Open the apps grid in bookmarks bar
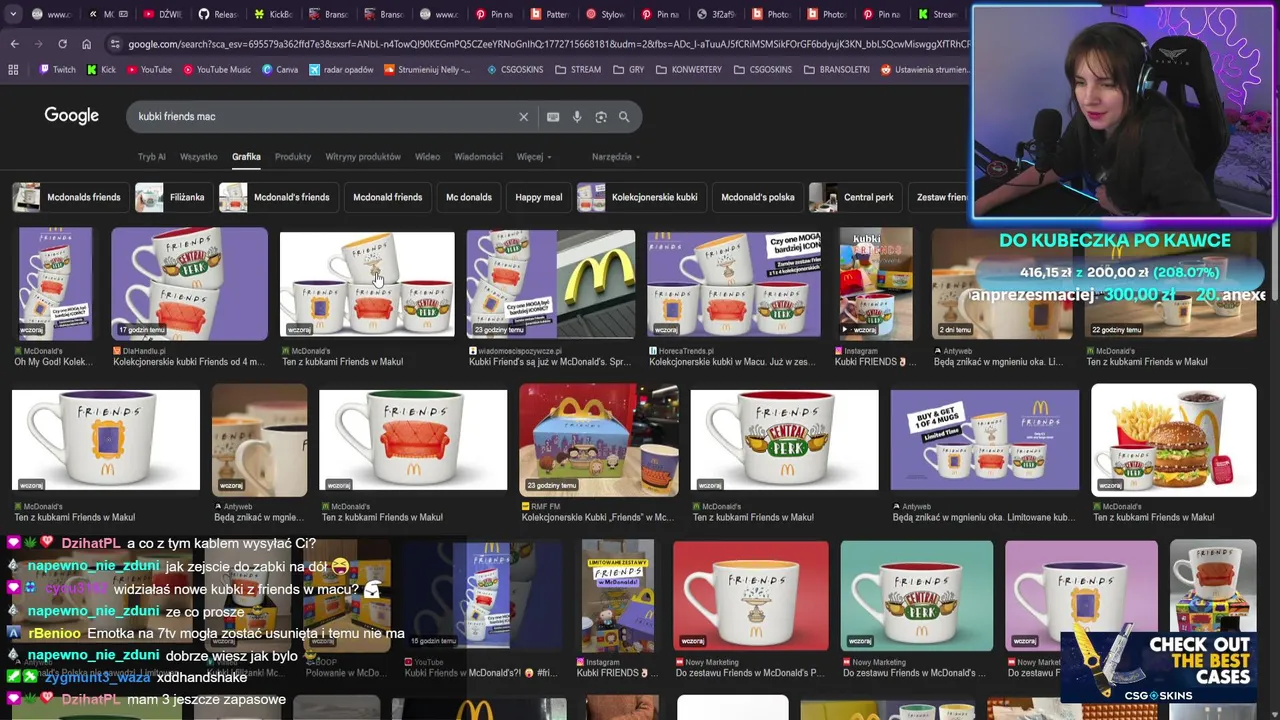This screenshot has height=720, width=1280. point(13,70)
